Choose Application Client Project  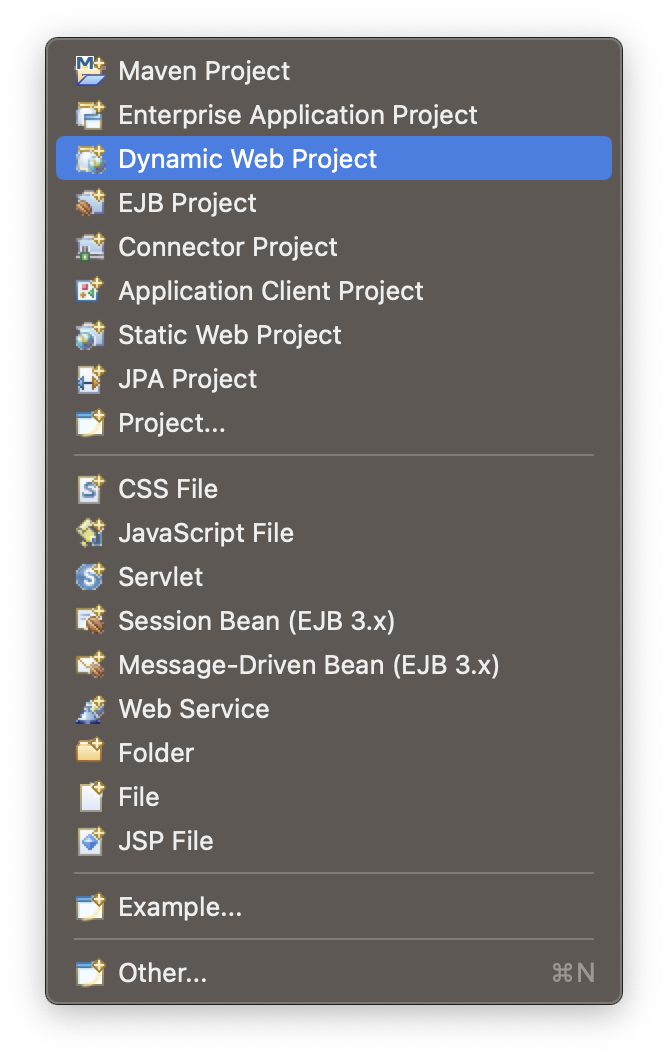click(270, 291)
